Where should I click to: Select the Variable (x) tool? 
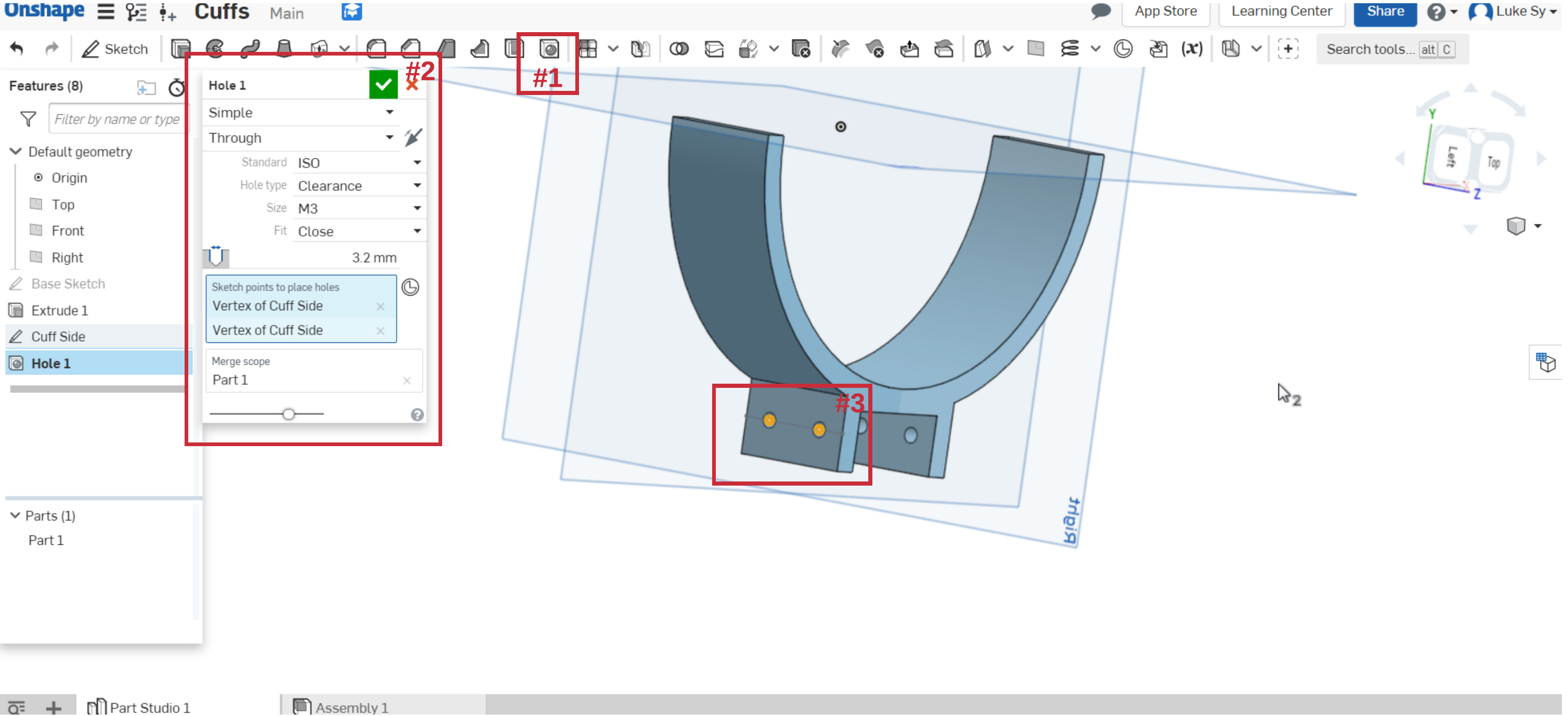pyautogui.click(x=1192, y=49)
